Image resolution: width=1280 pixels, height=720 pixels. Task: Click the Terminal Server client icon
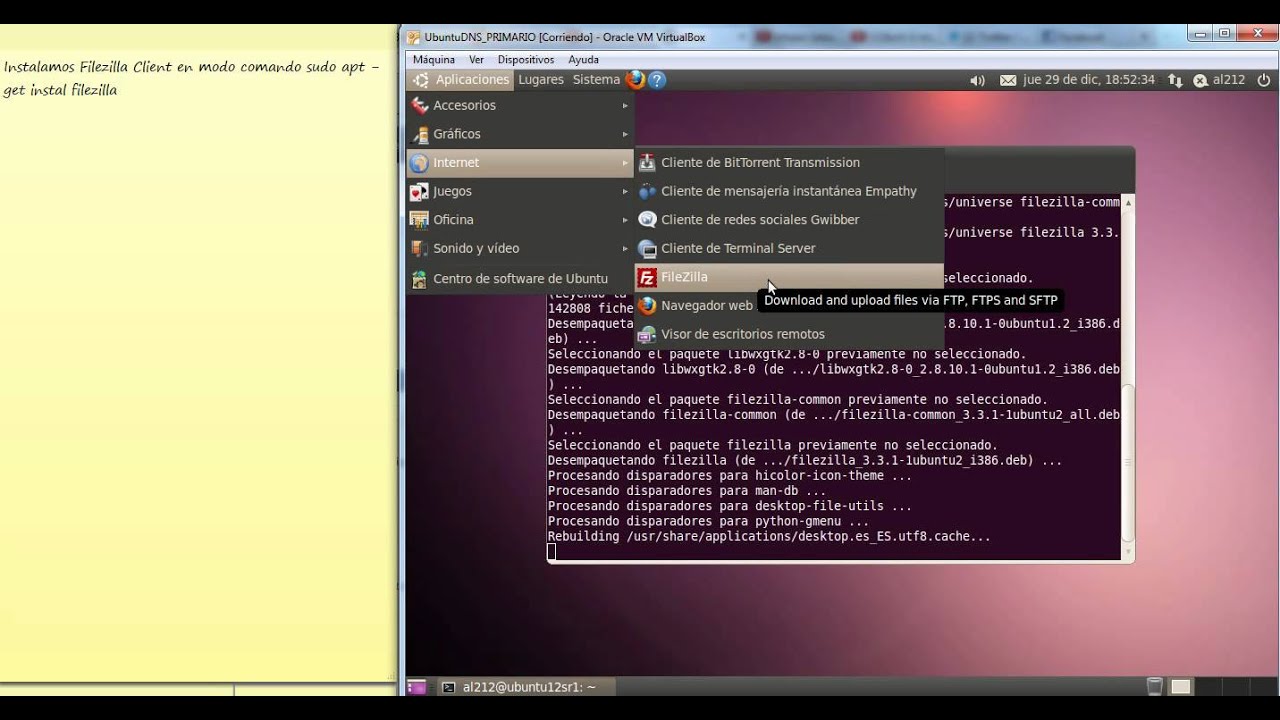(x=647, y=248)
